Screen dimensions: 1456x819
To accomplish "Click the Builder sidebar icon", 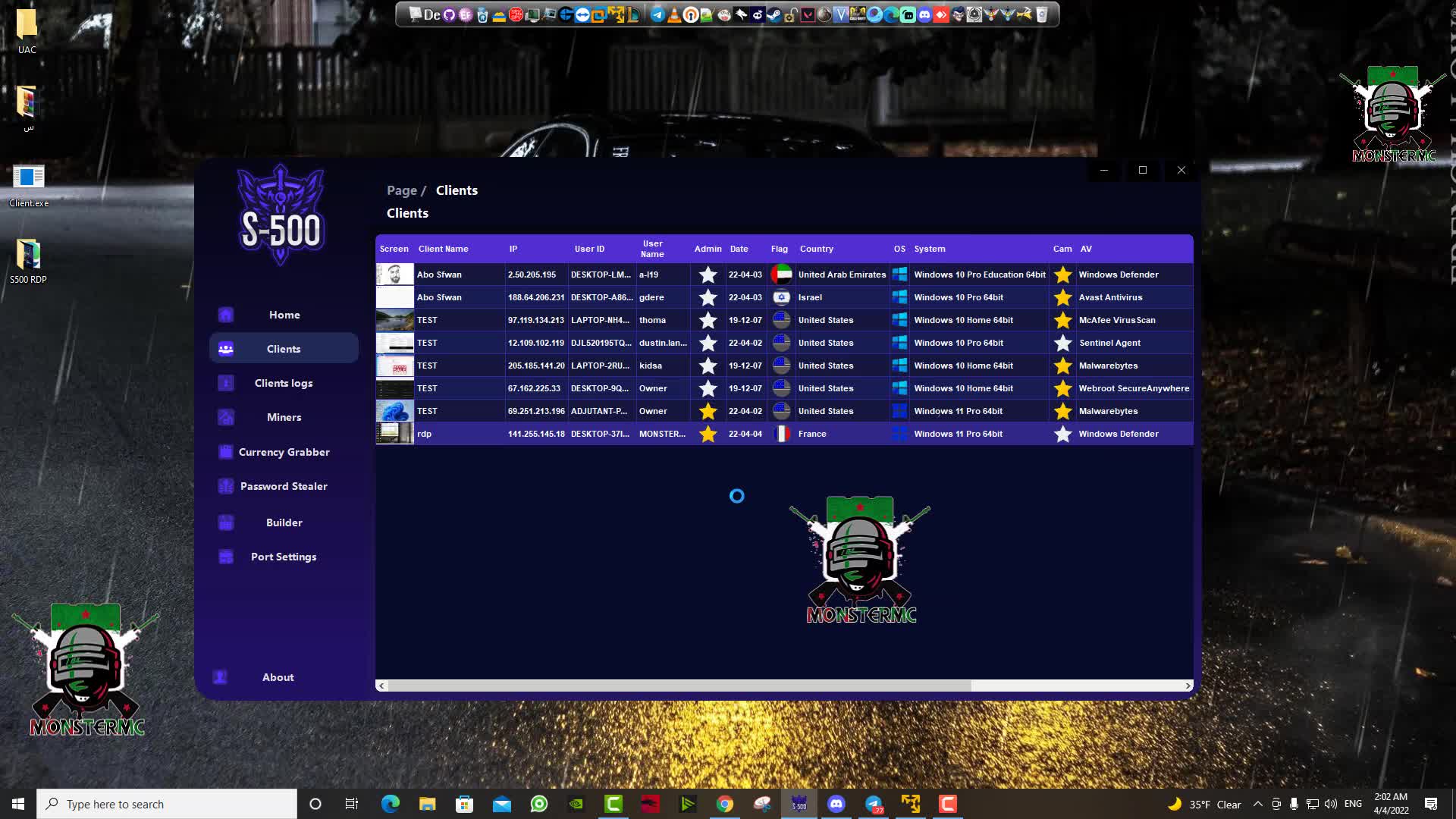I will pos(226,522).
